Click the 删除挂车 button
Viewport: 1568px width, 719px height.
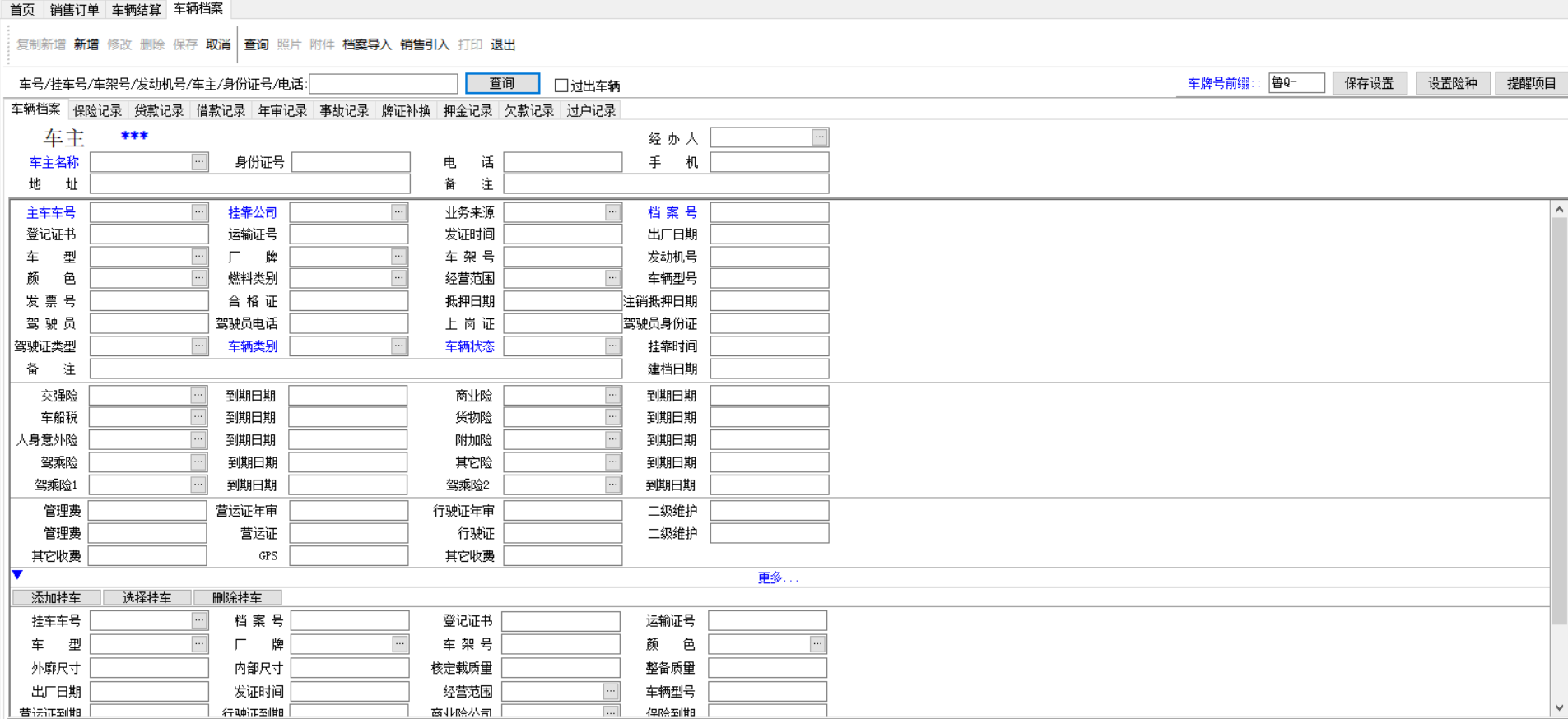(x=237, y=597)
